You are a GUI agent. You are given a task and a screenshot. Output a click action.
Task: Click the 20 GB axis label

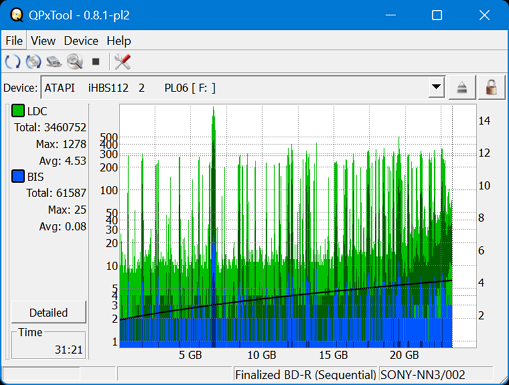pyautogui.click(x=404, y=355)
